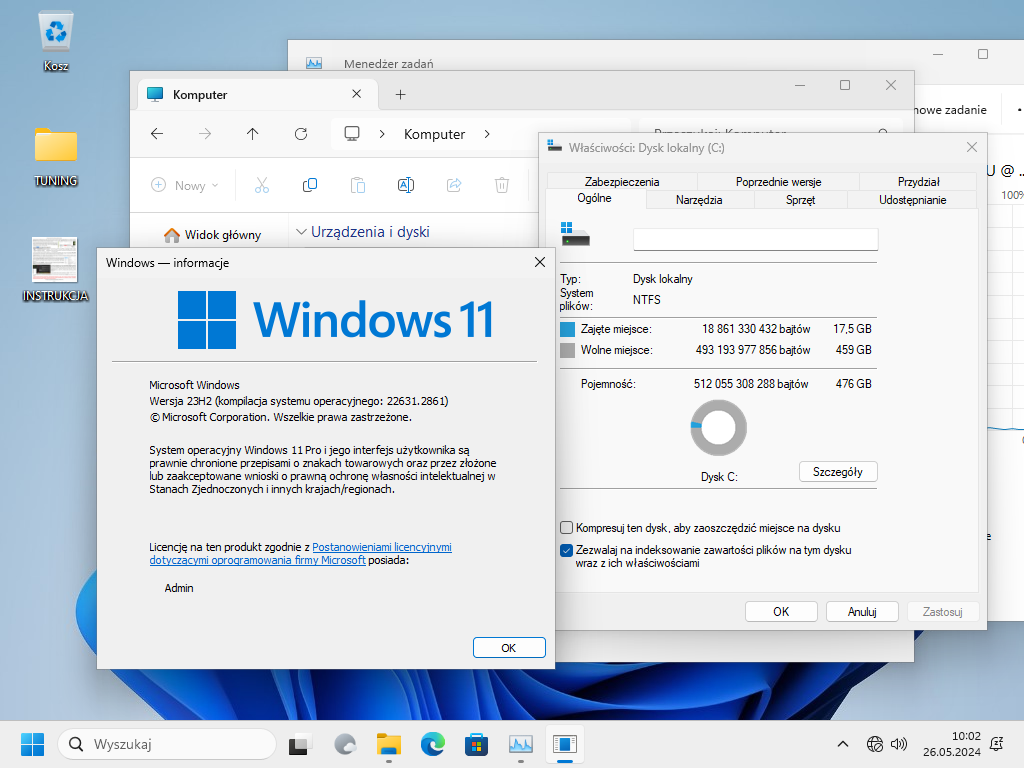The image size is (1024, 768).
Task: Switch to the Udostępnianie tab
Action: [912, 200]
